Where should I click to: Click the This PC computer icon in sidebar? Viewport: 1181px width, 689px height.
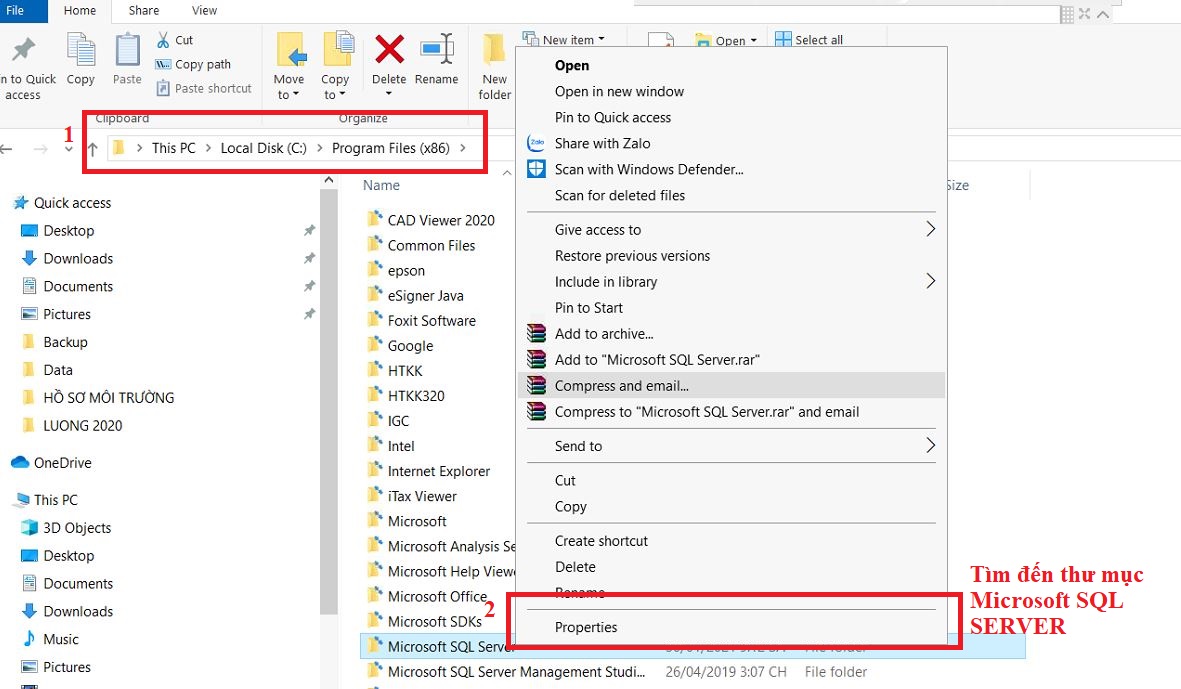23,500
